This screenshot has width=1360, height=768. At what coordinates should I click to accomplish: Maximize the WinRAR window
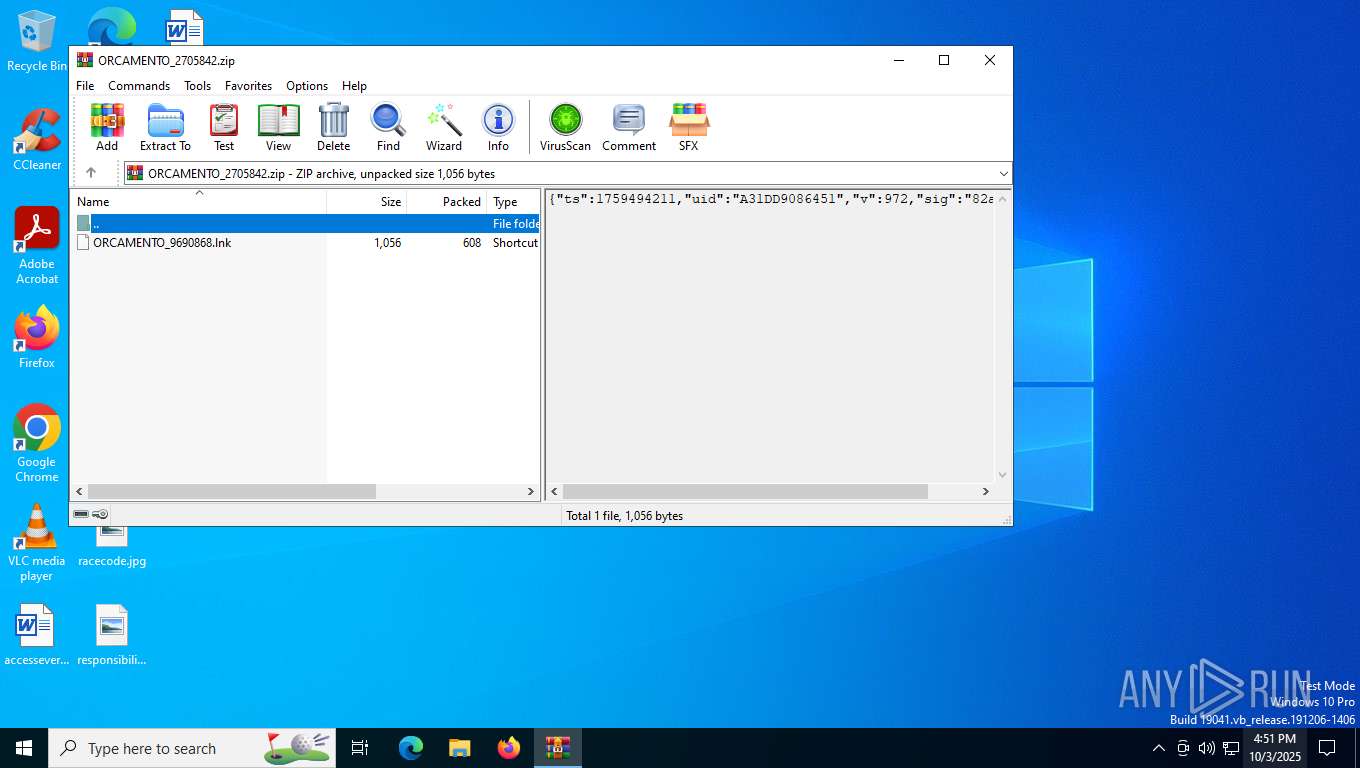943,60
